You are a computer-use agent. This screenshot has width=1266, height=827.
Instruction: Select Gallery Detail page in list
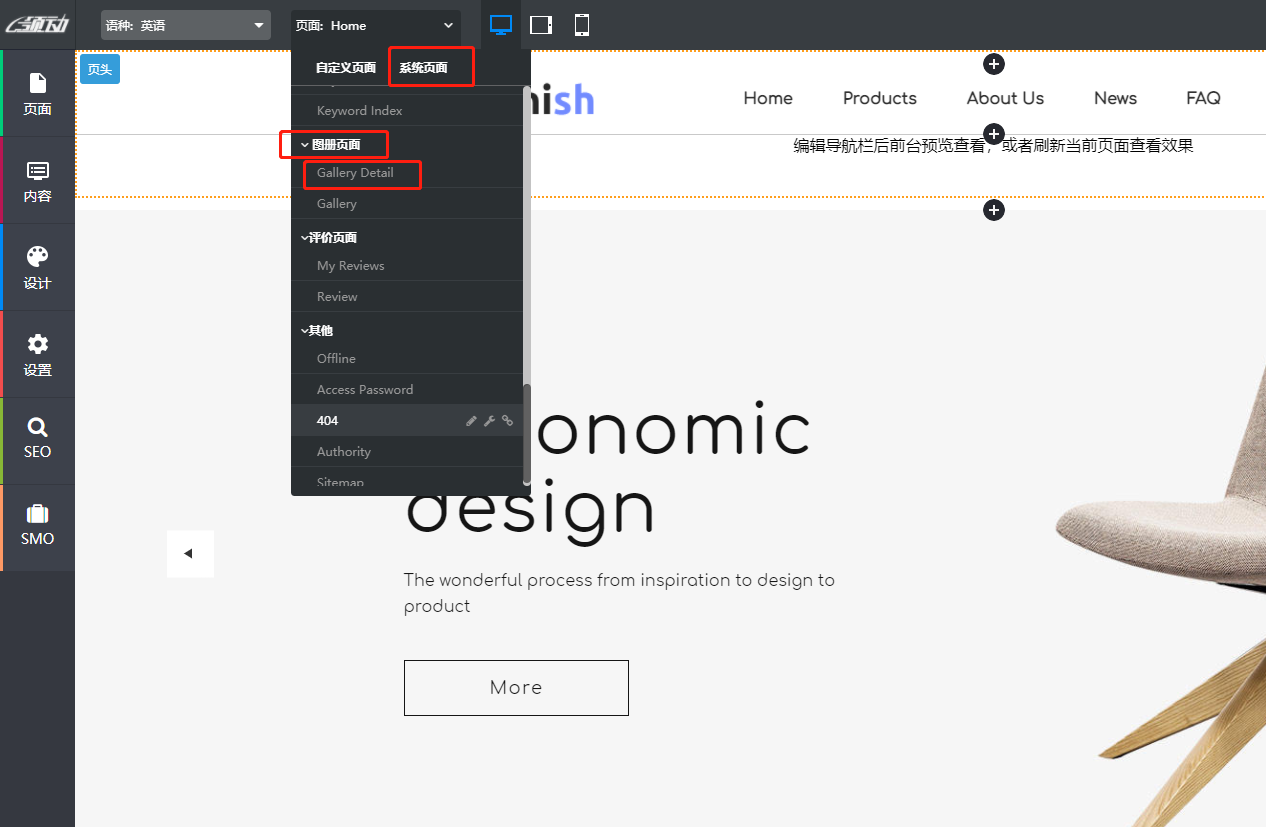click(355, 173)
